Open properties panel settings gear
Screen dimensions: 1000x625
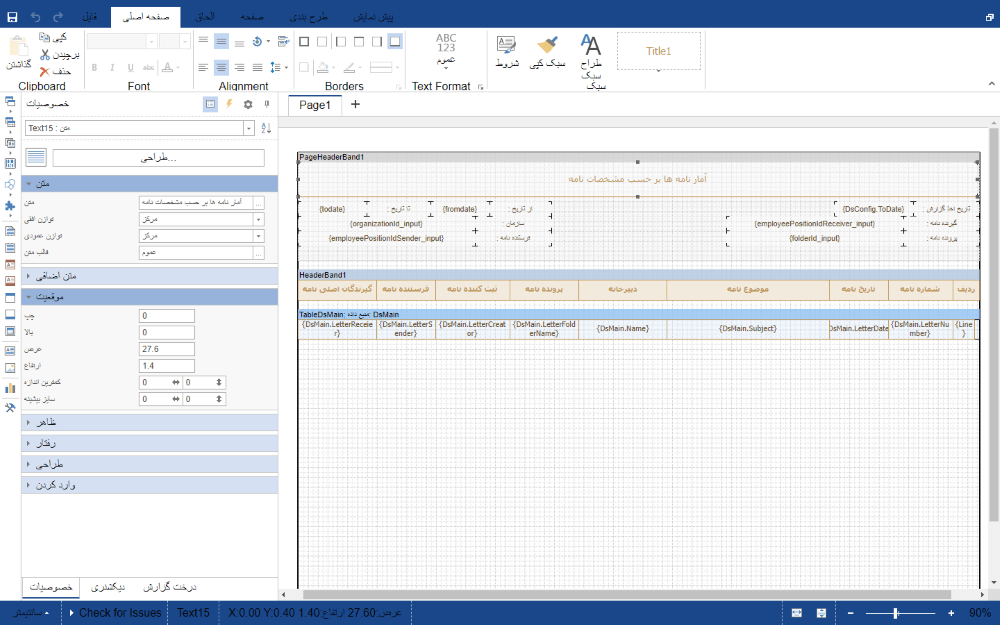pos(248,103)
